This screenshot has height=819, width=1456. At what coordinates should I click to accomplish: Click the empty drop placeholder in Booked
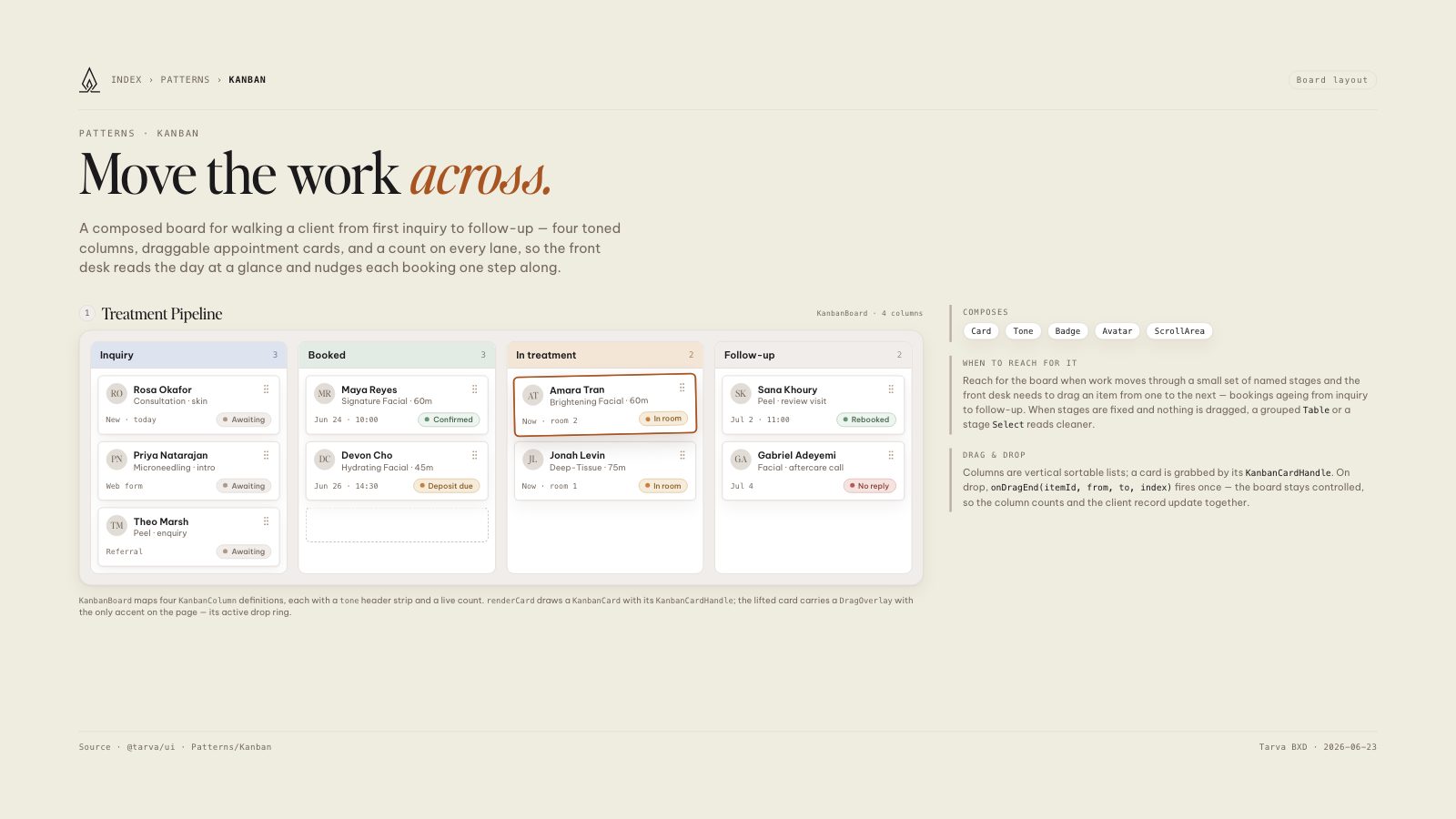coord(397,525)
